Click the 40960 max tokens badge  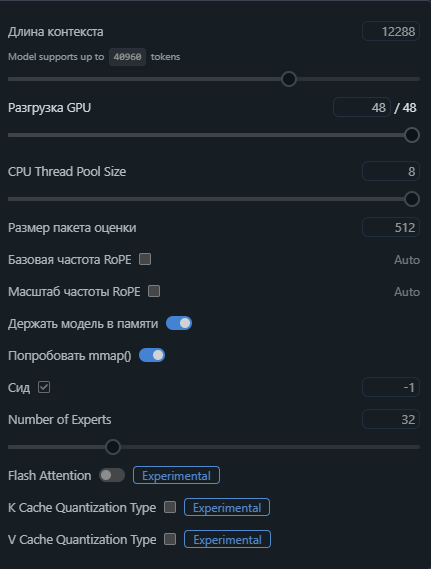click(x=127, y=57)
